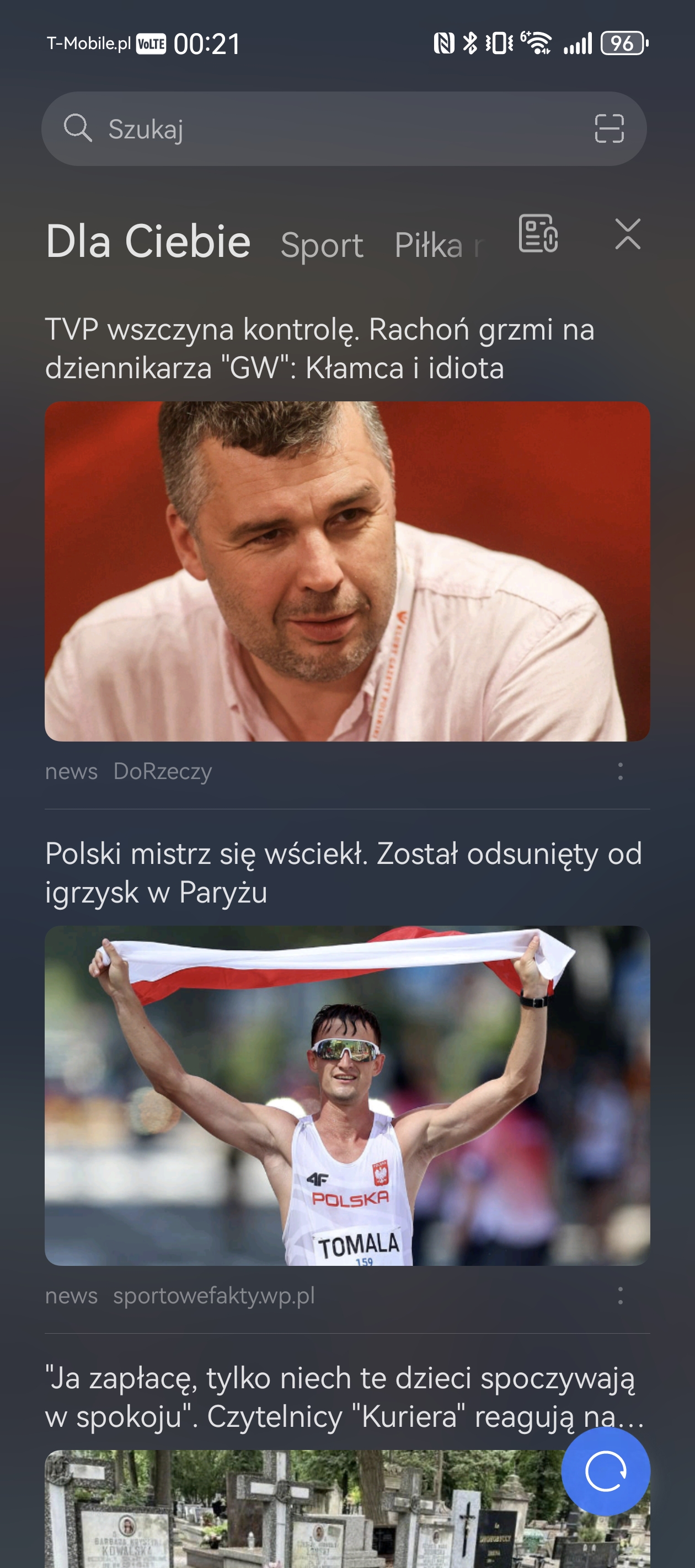This screenshot has height=1568, width=695.
Task: Open more options for DoRzeczy article
Action: [620, 771]
